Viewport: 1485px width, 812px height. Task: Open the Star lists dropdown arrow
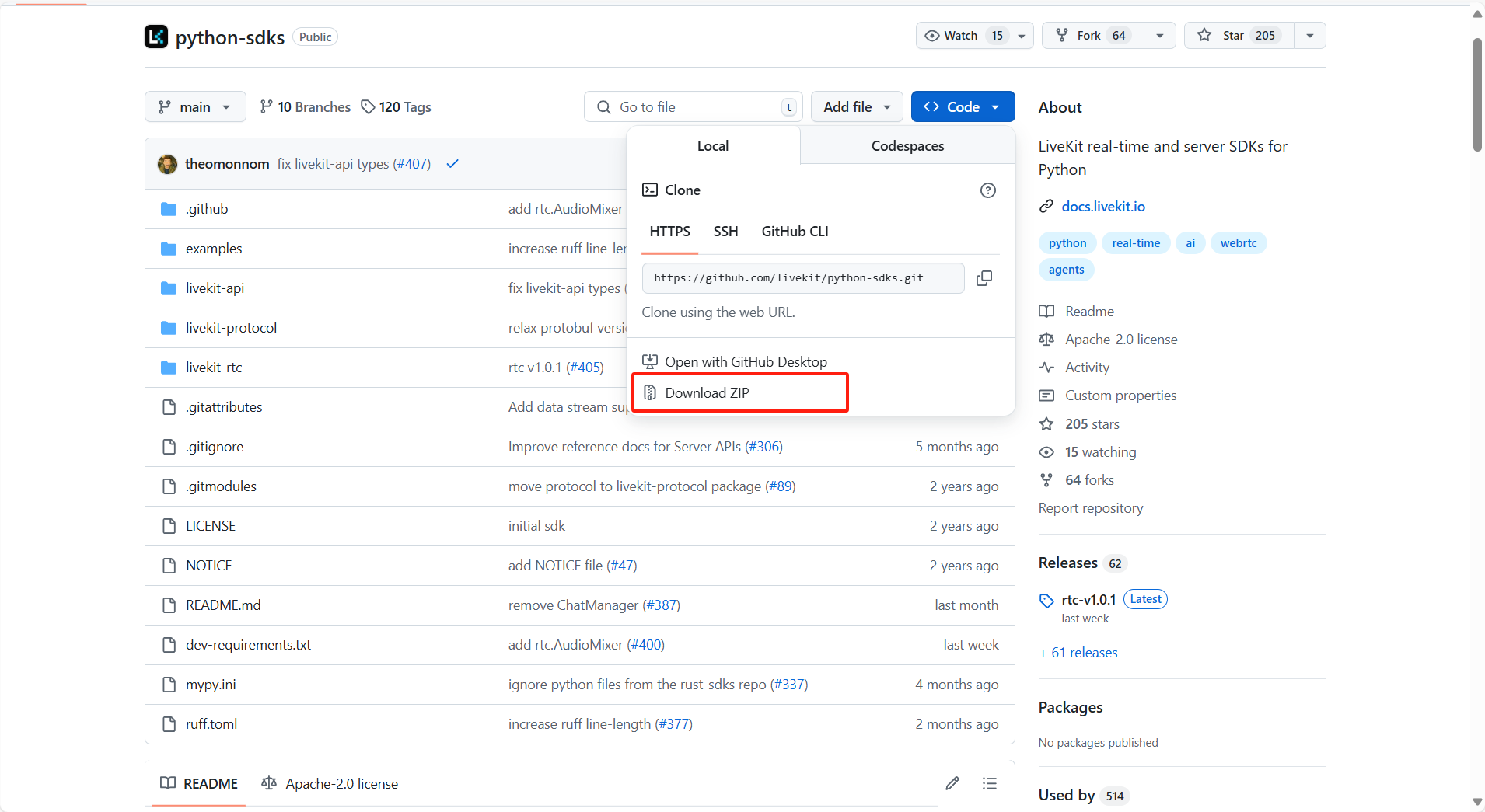point(1310,36)
